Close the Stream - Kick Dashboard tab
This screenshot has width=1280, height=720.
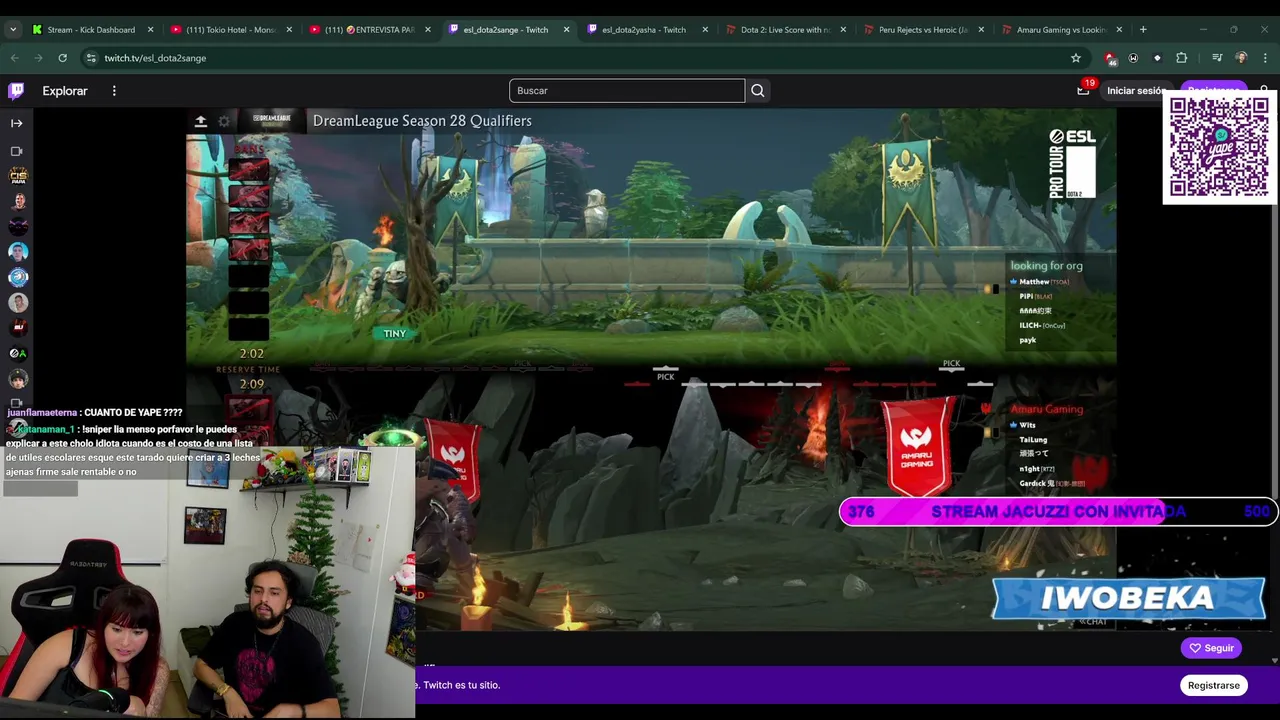[151, 30]
